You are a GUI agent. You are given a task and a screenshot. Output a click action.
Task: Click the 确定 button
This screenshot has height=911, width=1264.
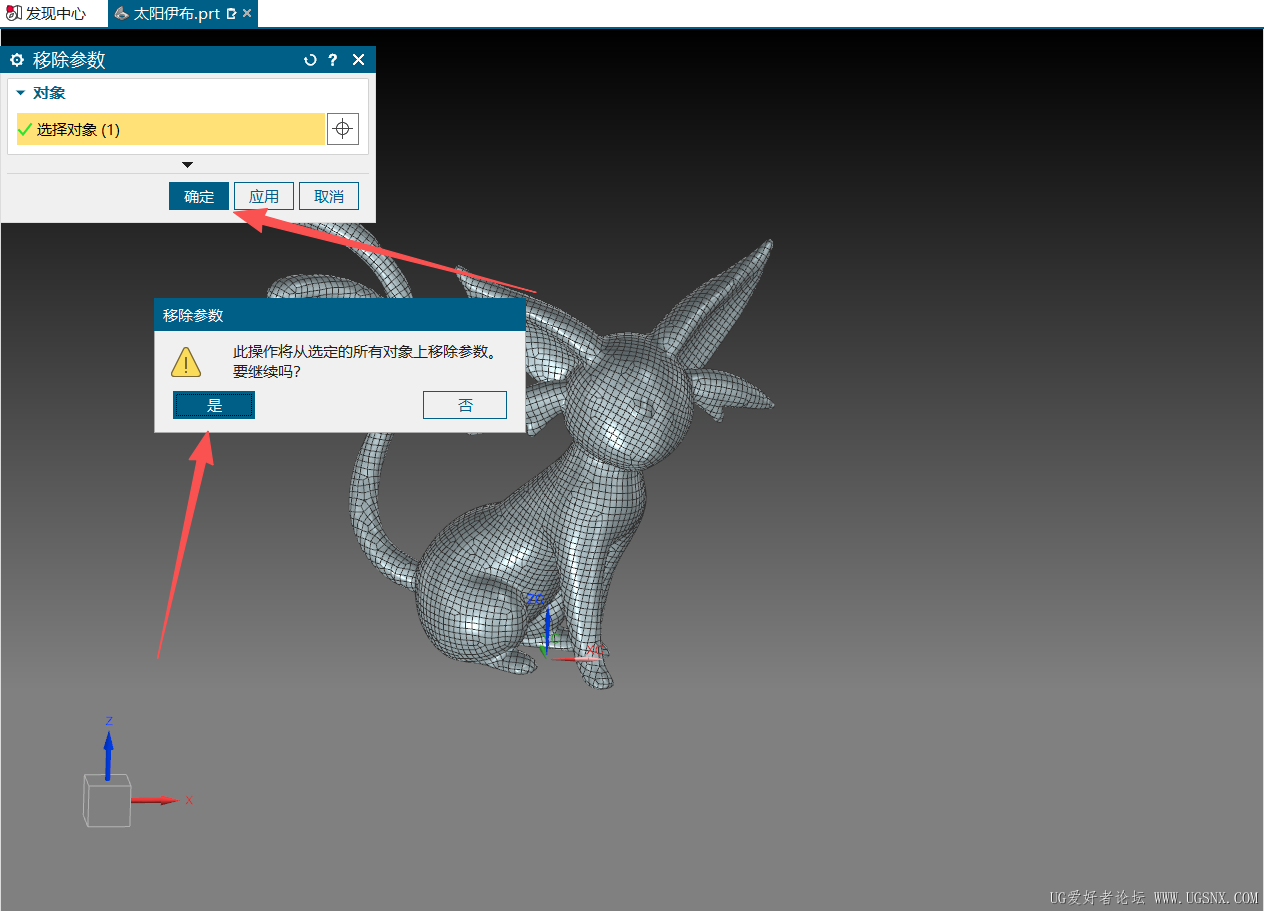pos(199,196)
